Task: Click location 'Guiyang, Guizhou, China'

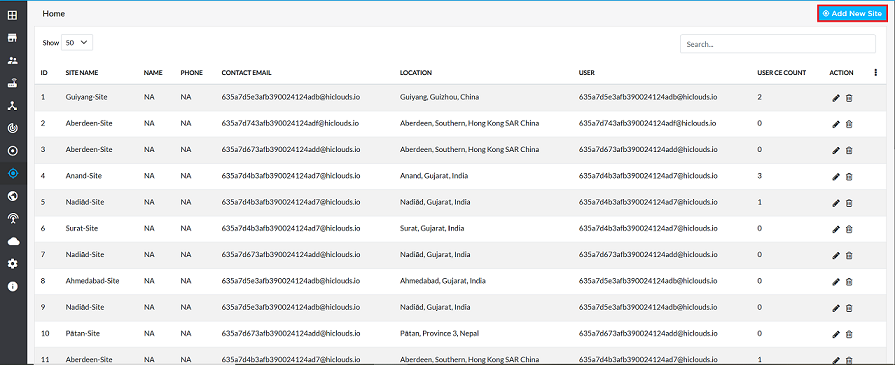Action: pos(440,97)
